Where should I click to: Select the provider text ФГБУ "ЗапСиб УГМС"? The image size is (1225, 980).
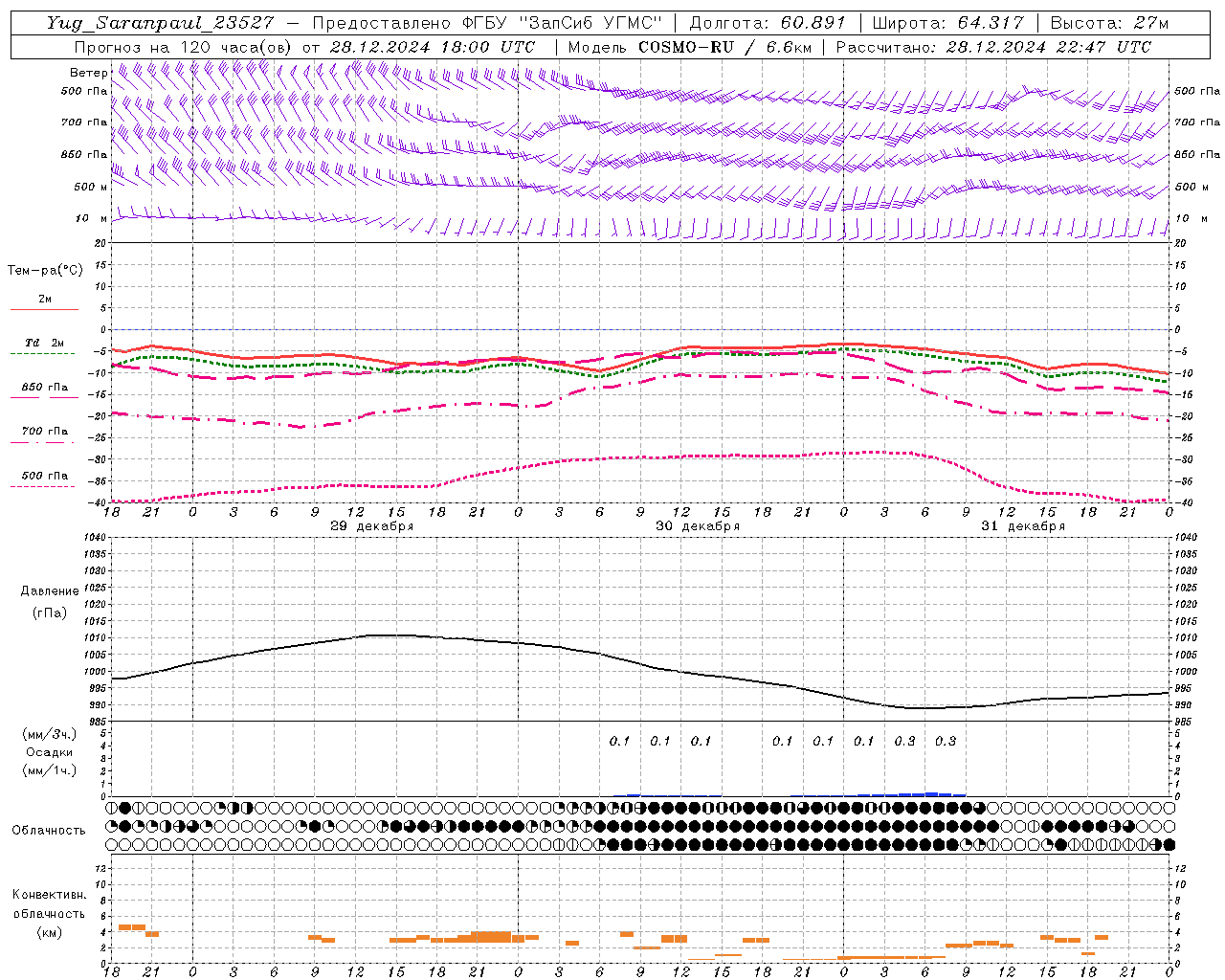(x=564, y=22)
